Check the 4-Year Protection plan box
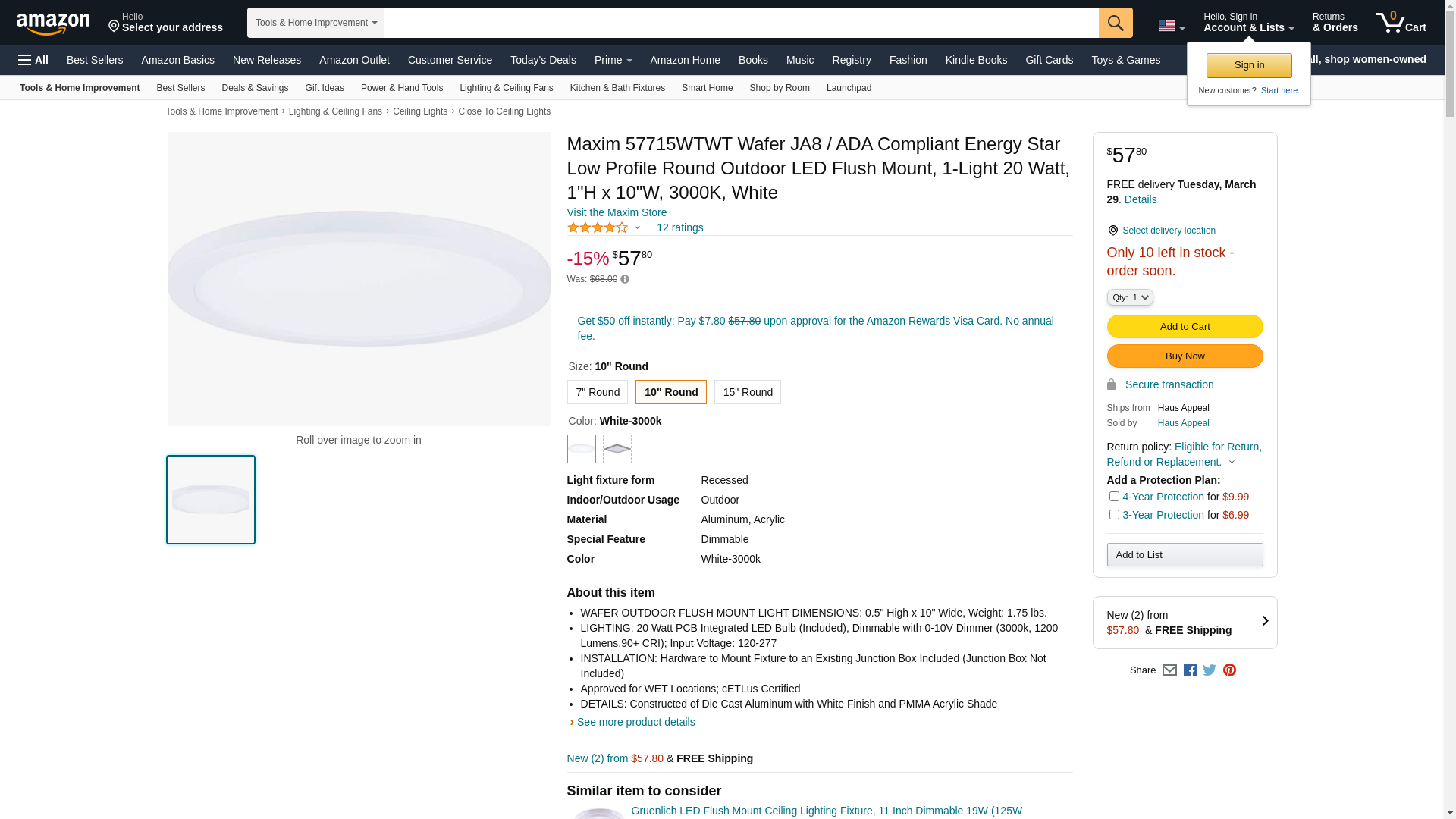Image resolution: width=1456 pixels, height=819 pixels. click(x=1114, y=497)
